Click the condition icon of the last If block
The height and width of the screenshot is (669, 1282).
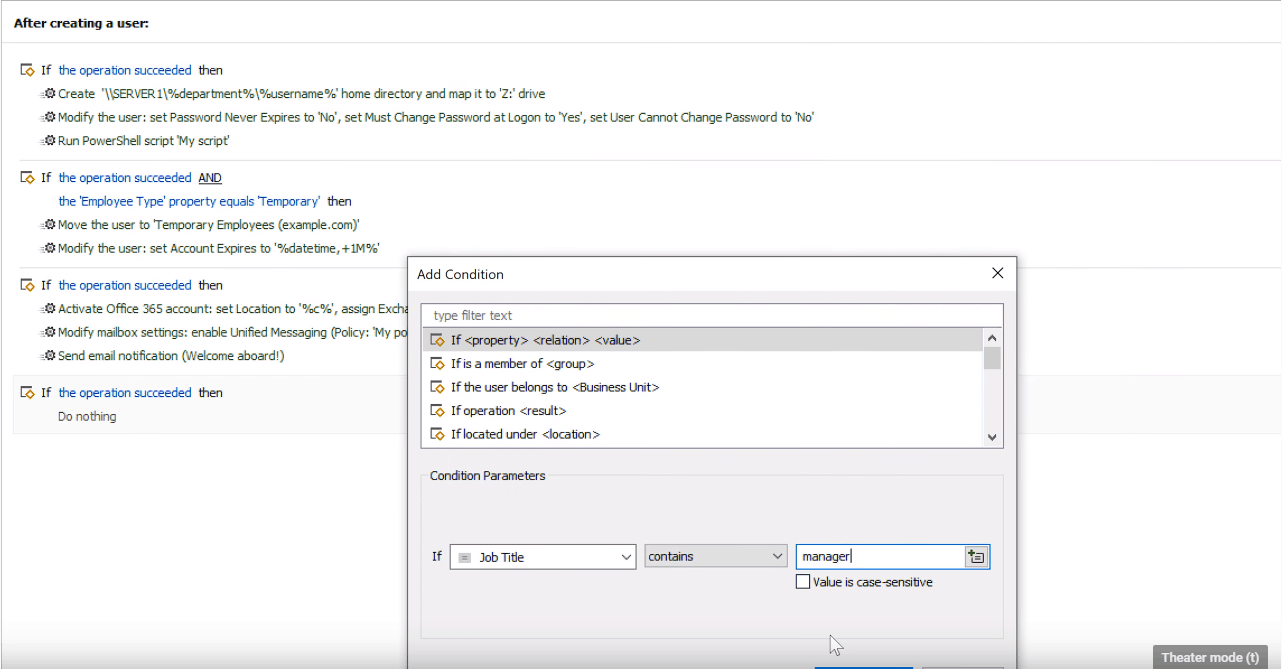click(27, 393)
